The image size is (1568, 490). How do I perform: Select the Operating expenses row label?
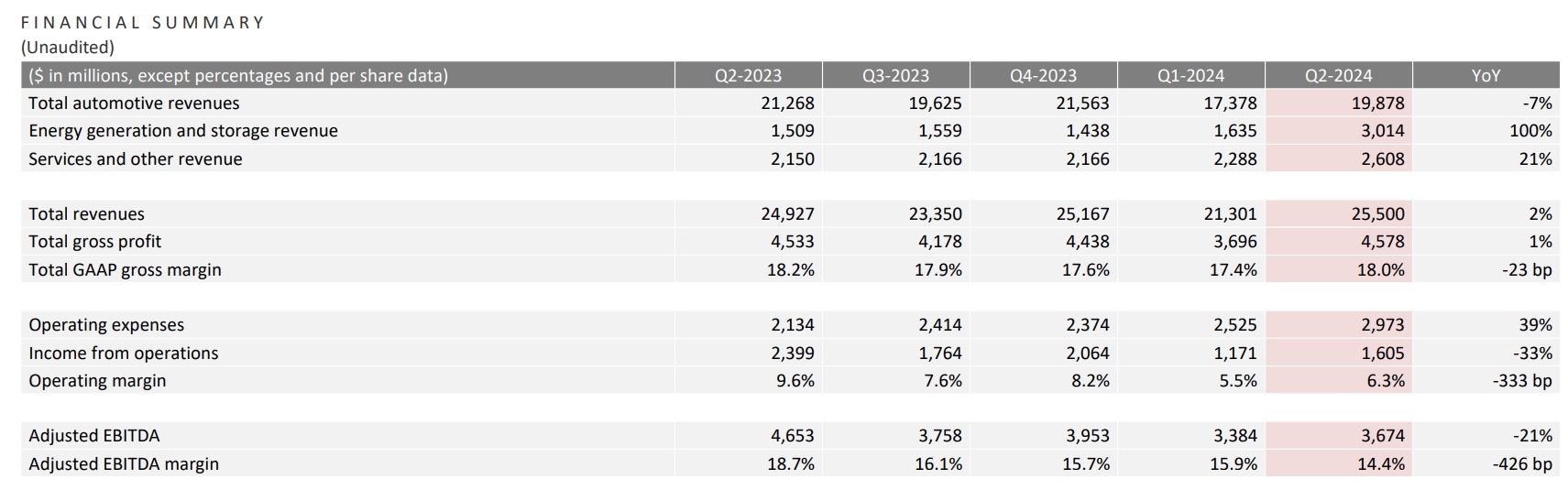point(106,325)
